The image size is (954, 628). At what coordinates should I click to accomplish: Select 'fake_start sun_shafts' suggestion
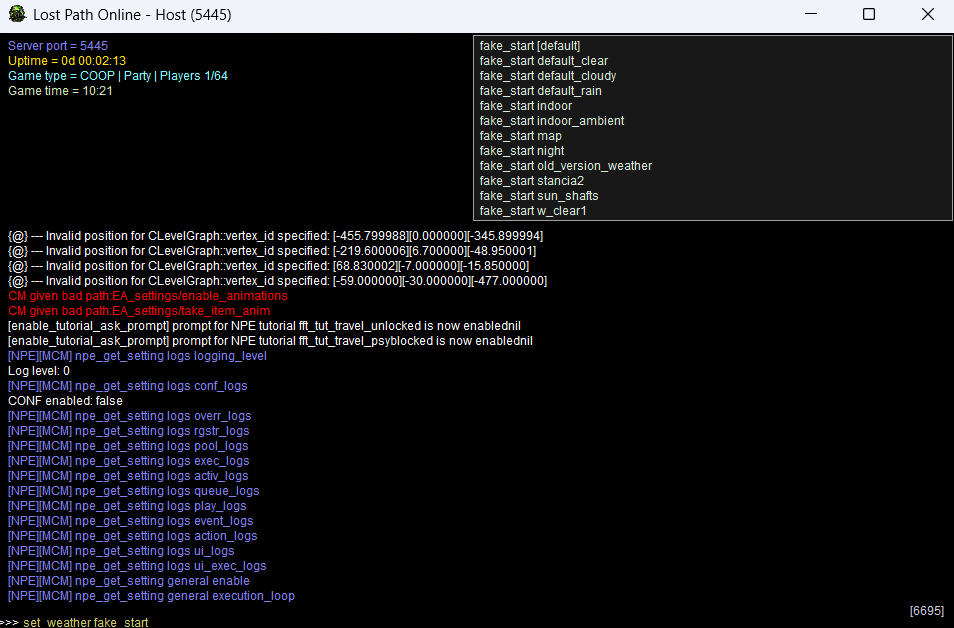[538, 196]
